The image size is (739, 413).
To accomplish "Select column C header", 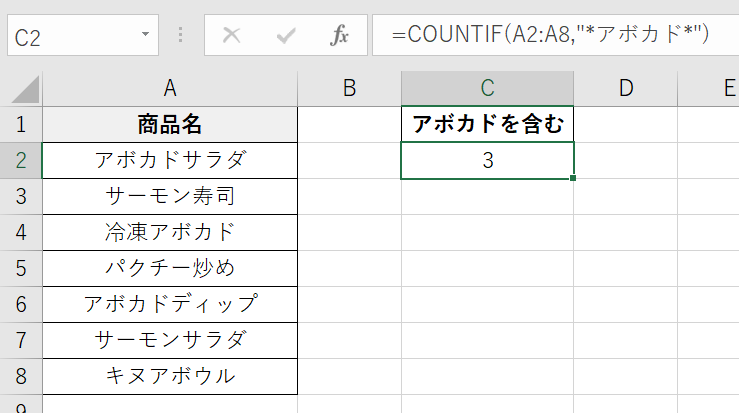I will point(487,88).
